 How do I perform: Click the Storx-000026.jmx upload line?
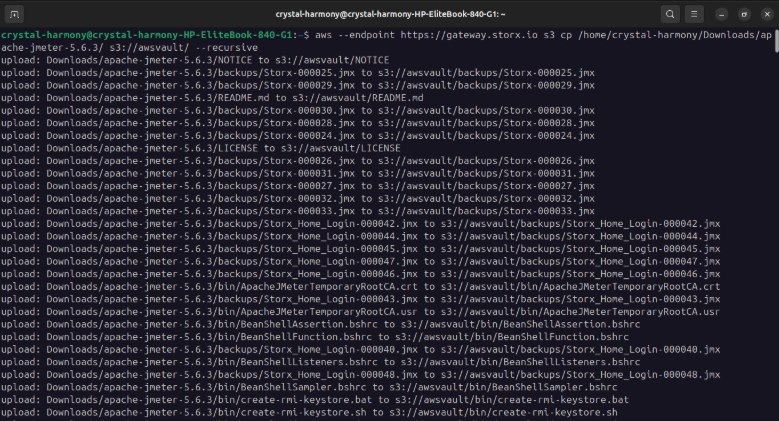(x=298, y=161)
